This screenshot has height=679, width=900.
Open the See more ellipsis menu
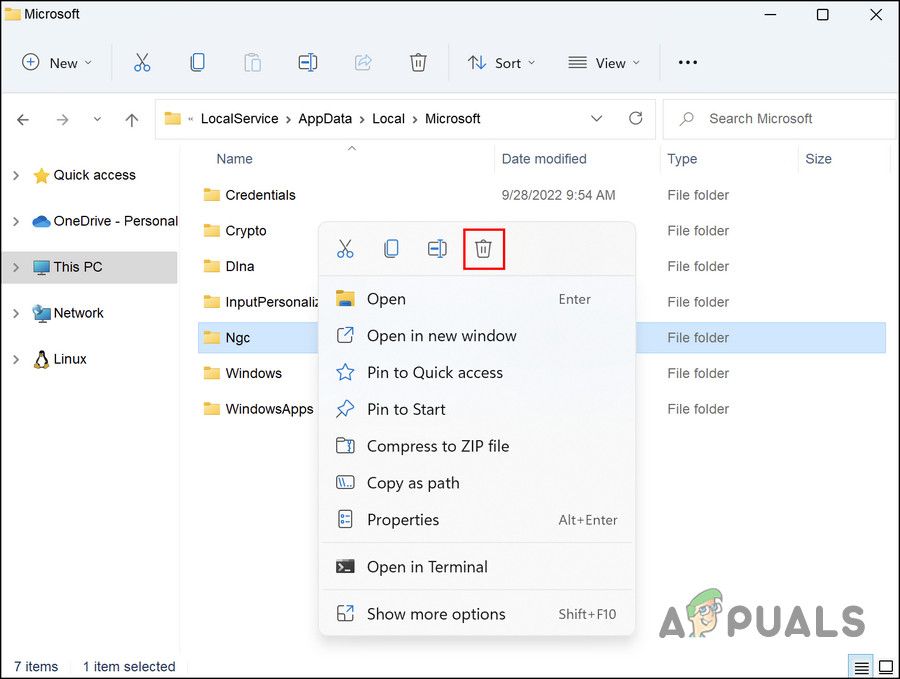688,63
